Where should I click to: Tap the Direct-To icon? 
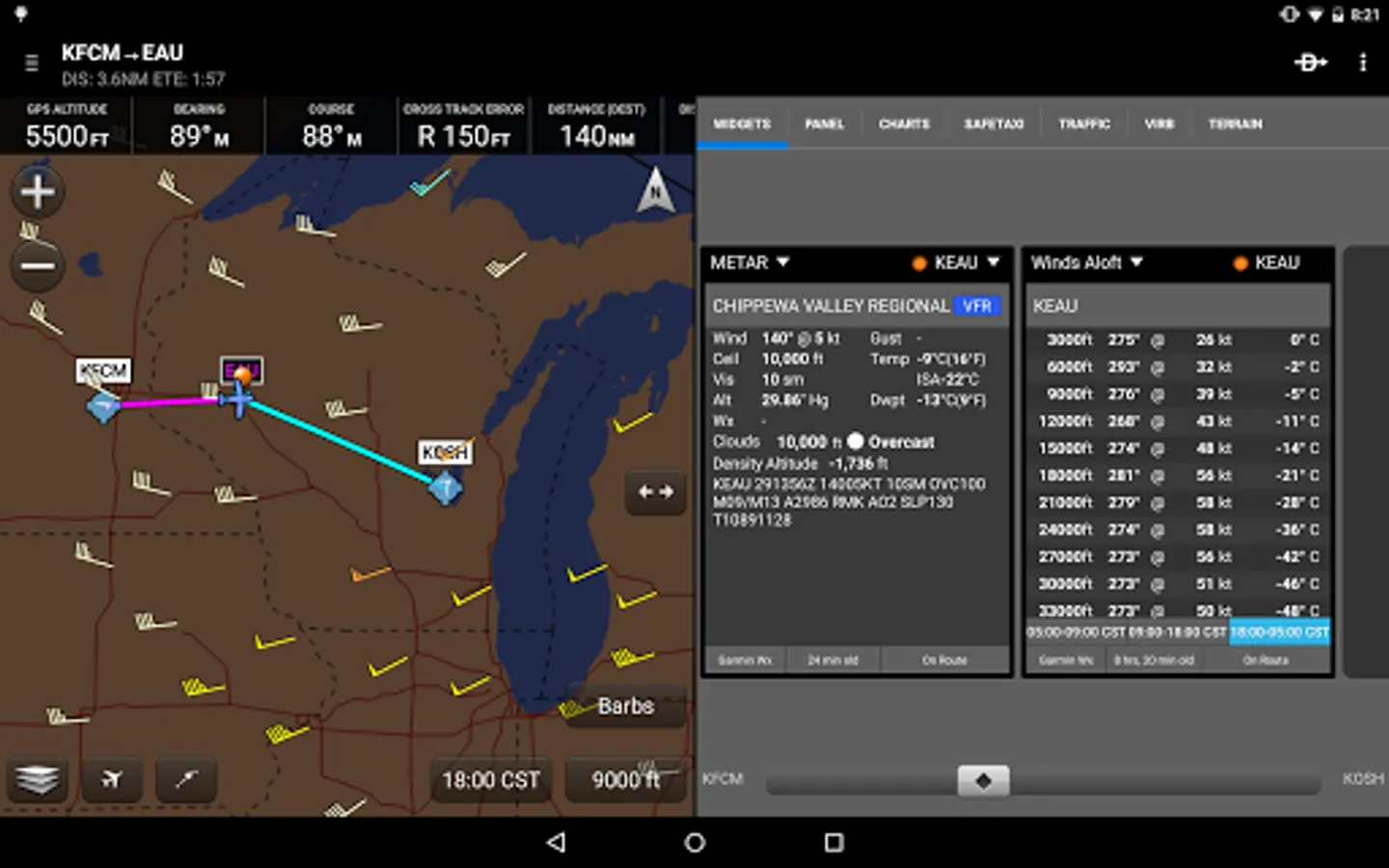1310,63
